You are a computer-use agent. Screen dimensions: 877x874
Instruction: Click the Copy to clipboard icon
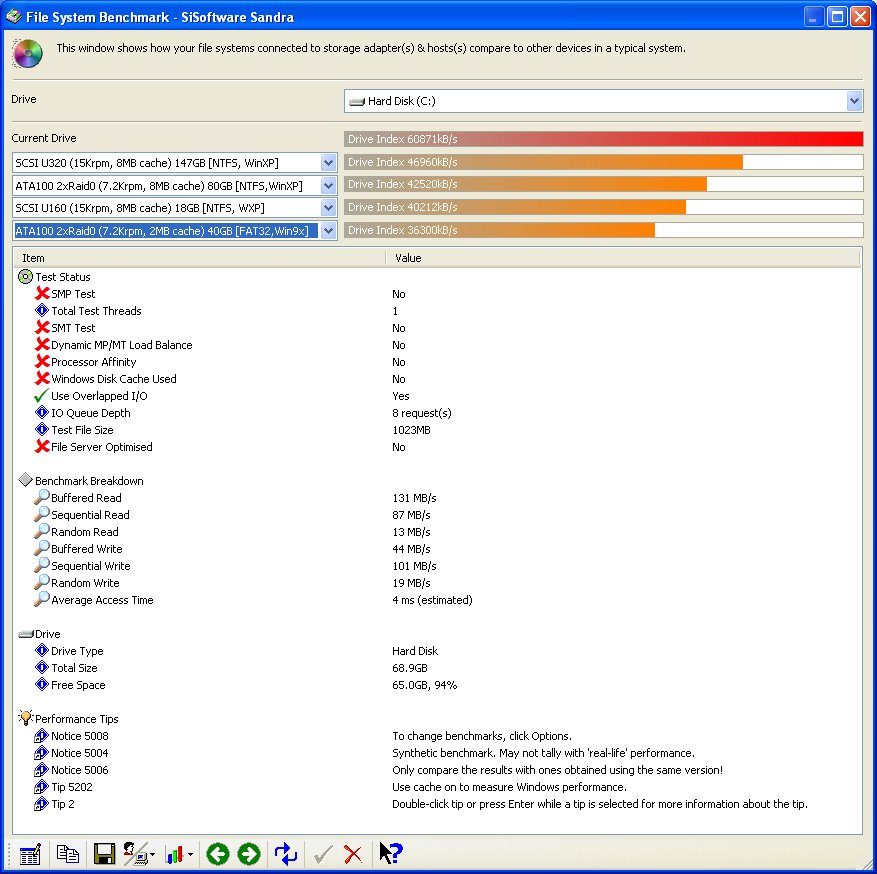68,854
